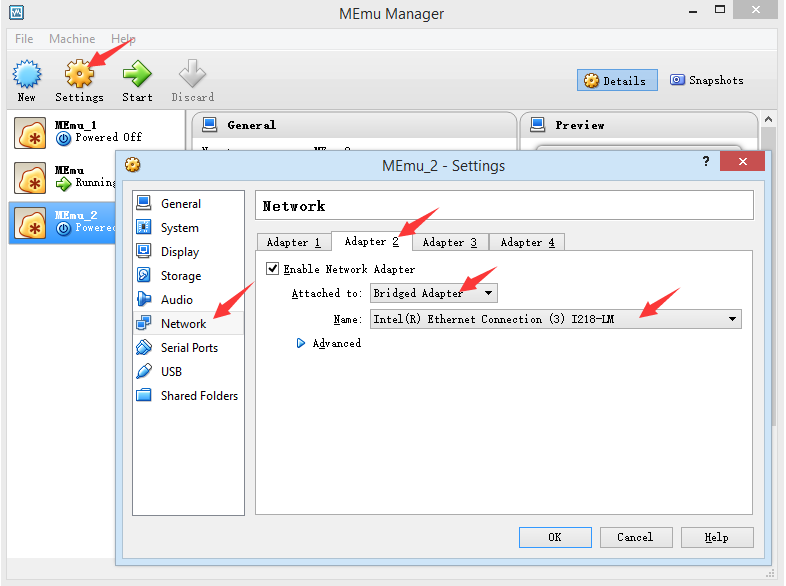Toggle Enable Network Adapter checkbox
The width and height of the screenshot is (786, 586).
pos(273,269)
